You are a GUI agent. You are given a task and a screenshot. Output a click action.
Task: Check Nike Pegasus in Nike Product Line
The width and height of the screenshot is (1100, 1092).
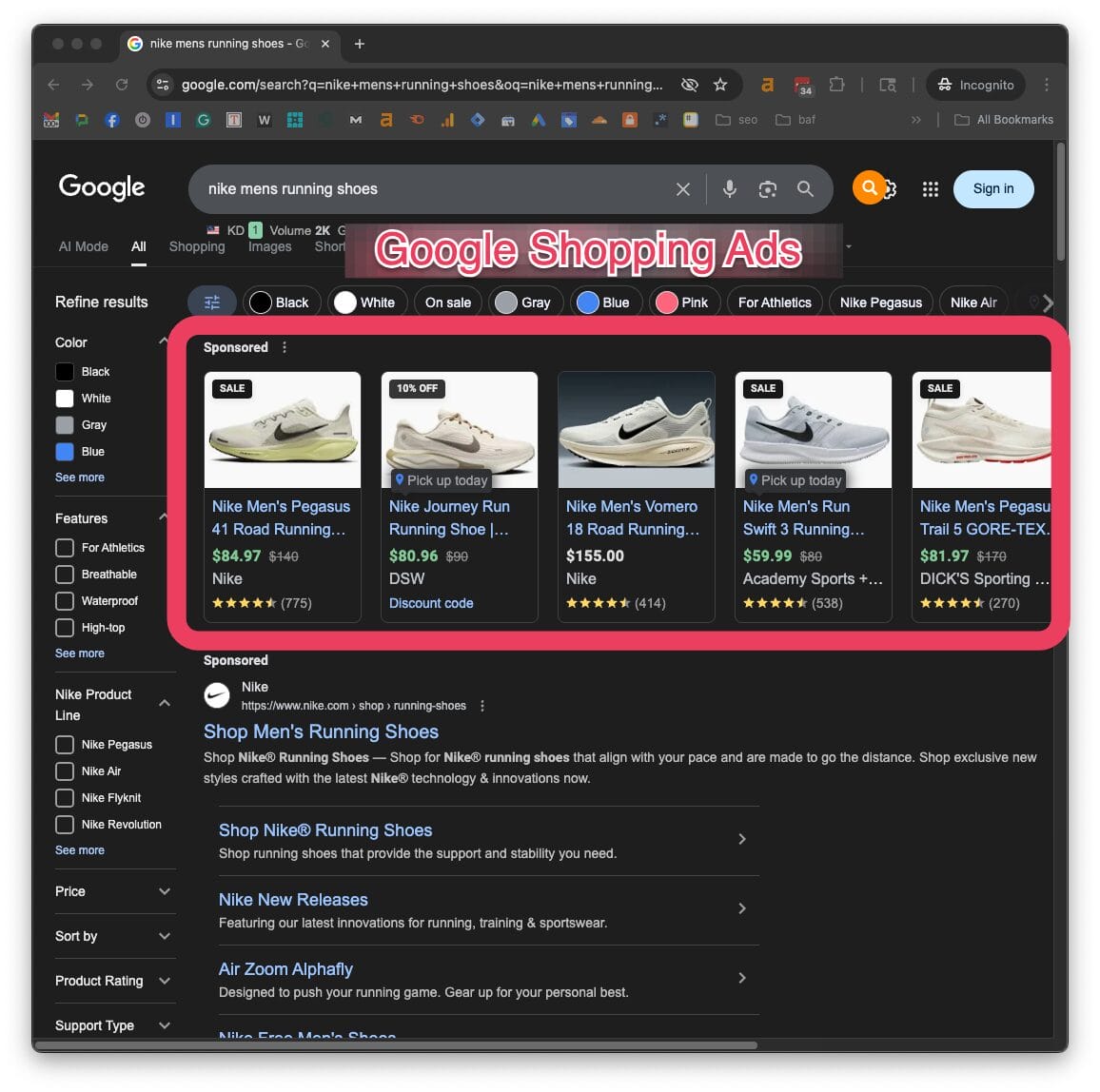[65, 745]
